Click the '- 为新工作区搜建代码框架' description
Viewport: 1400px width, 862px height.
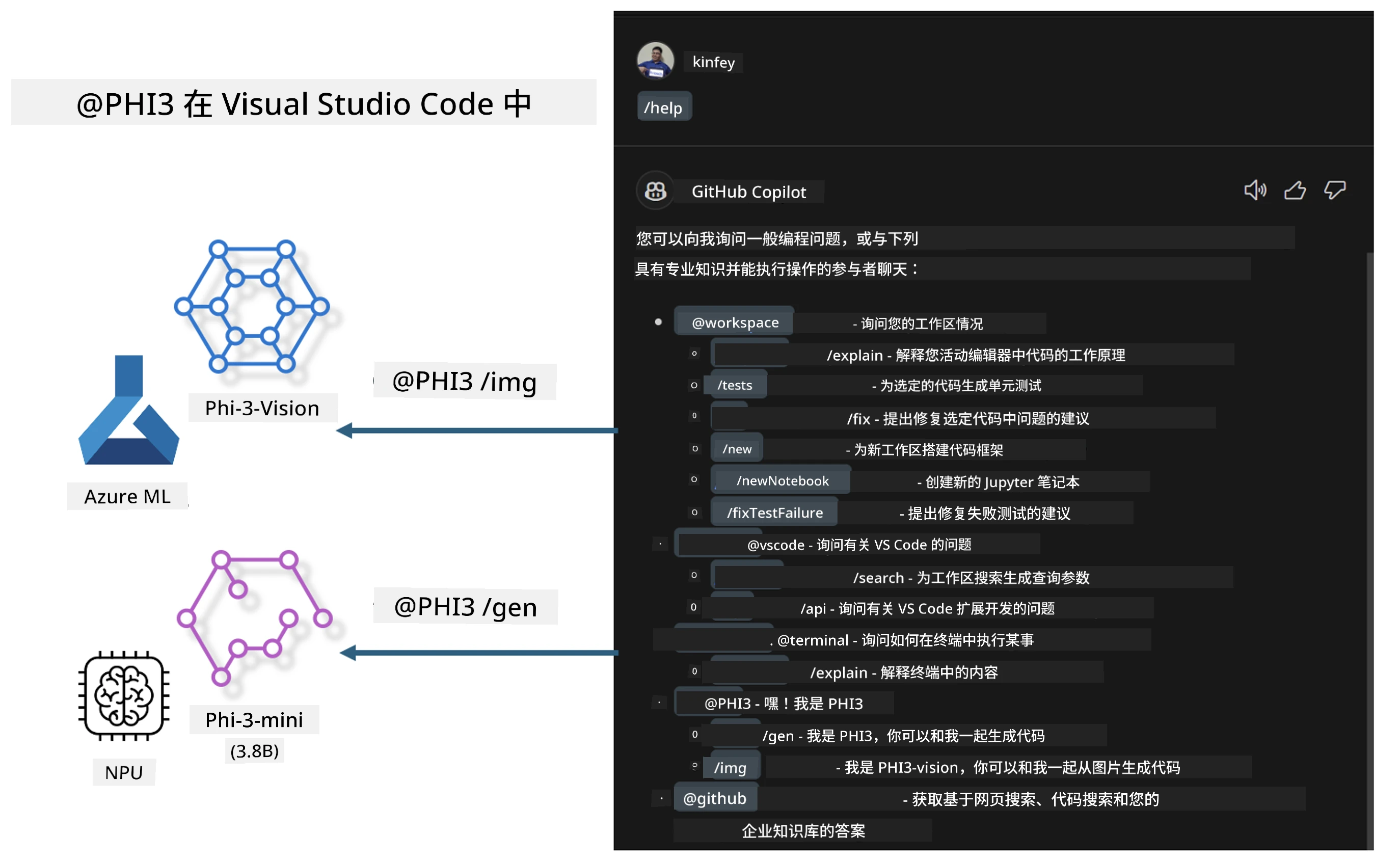924,450
